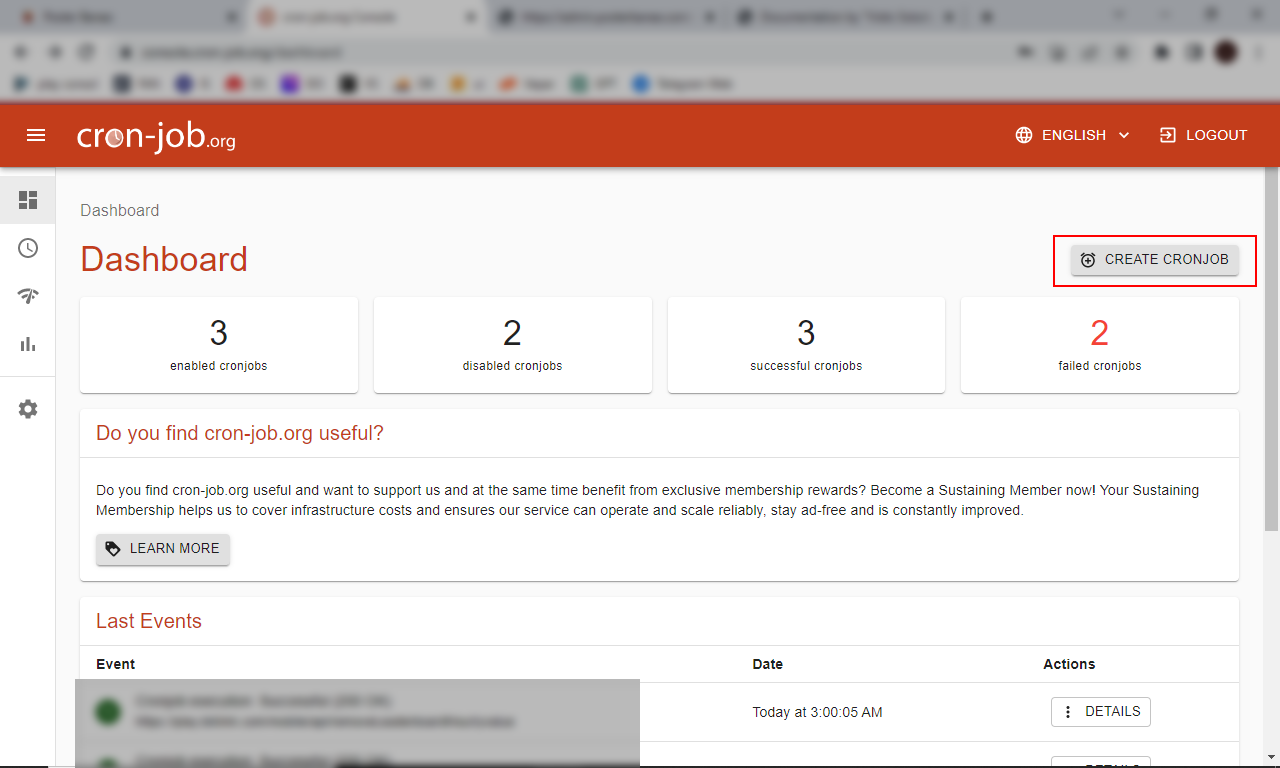This screenshot has width=1280, height=768.
Task: Click the enabled cronjobs count card
Action: (x=219, y=345)
